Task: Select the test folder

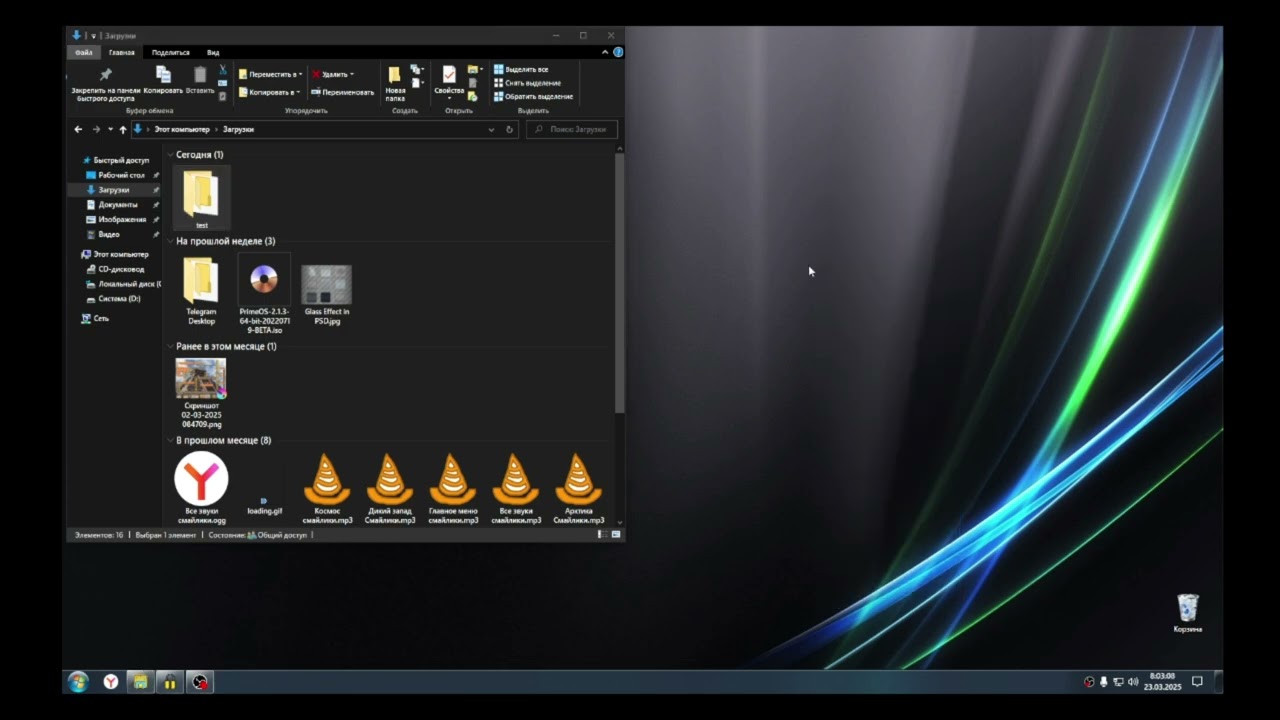Action: [201, 198]
